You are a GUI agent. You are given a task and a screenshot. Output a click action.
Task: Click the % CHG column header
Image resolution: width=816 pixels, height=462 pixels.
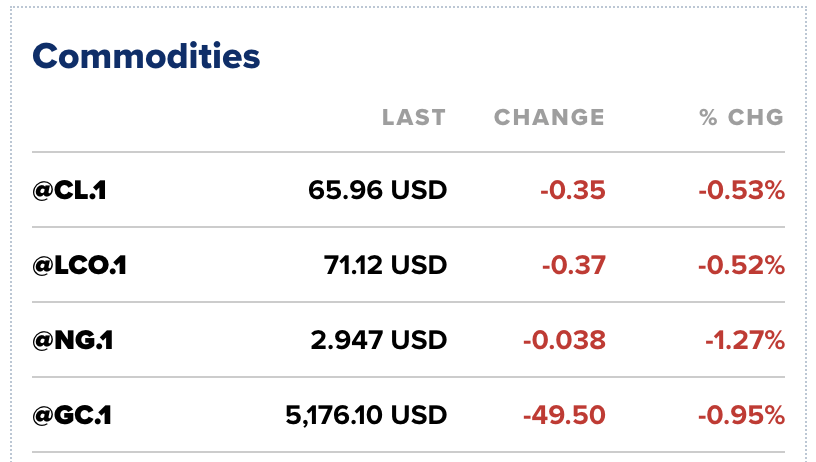click(x=741, y=117)
